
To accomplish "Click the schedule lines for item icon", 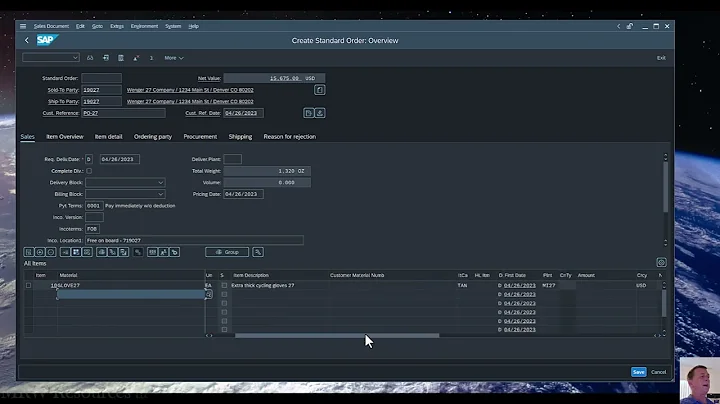I will [112, 252].
